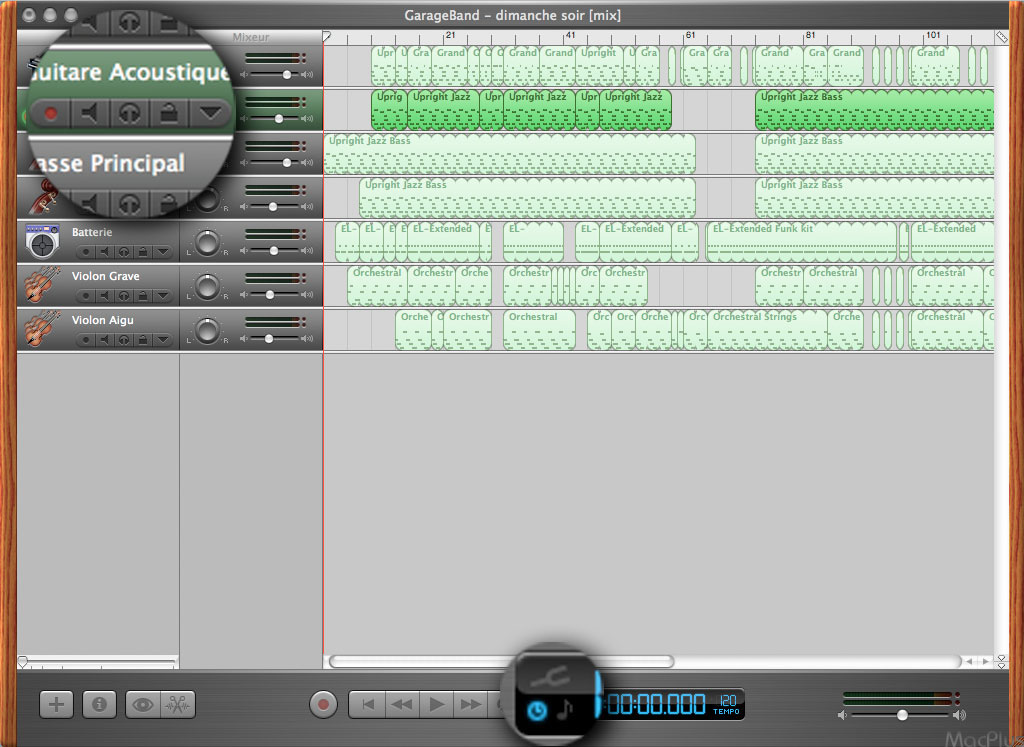
Task: Click measure 81 on the timeline ruler
Action: click(810, 37)
